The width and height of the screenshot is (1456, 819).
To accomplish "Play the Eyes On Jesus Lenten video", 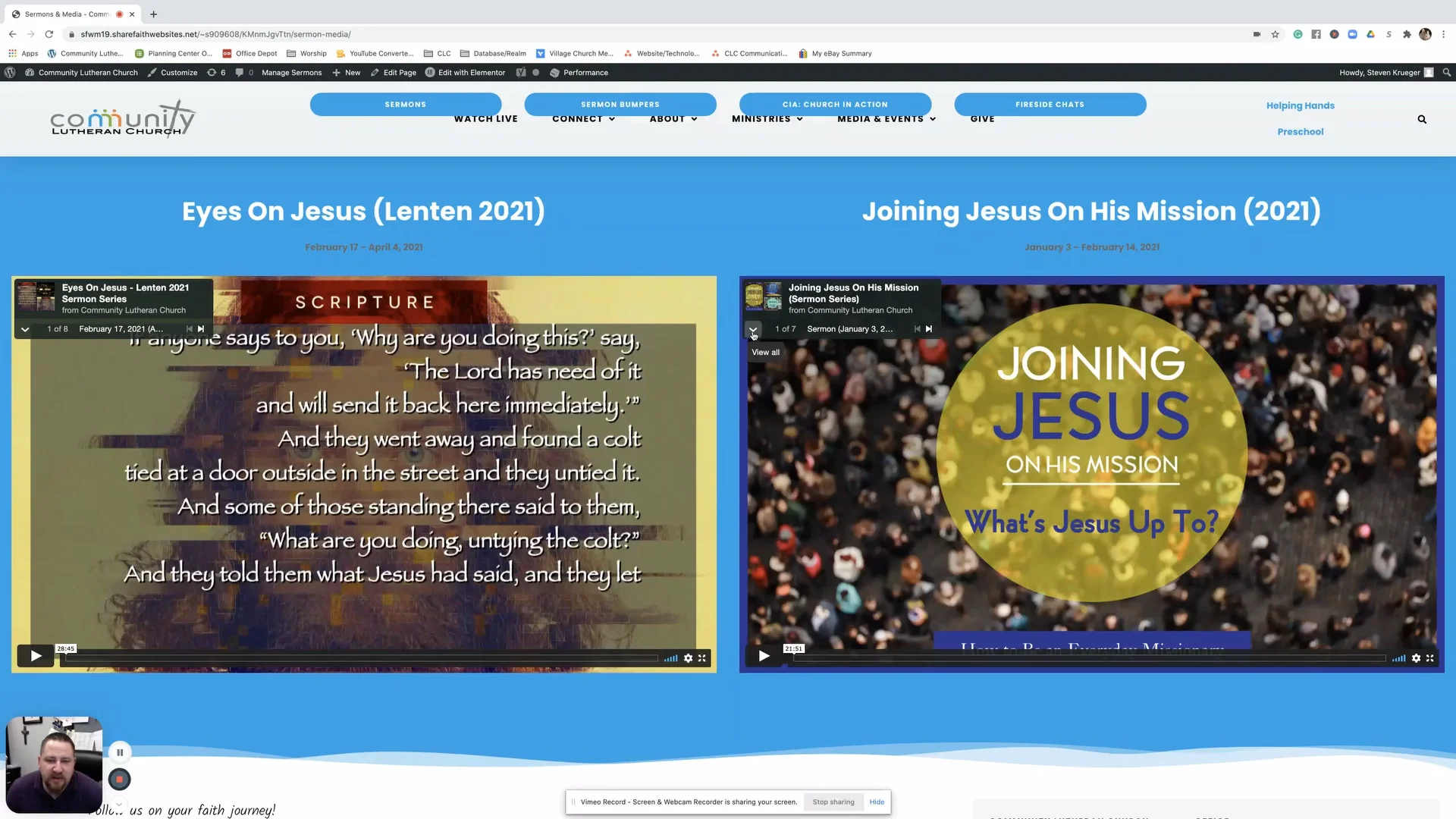I will pos(36,656).
